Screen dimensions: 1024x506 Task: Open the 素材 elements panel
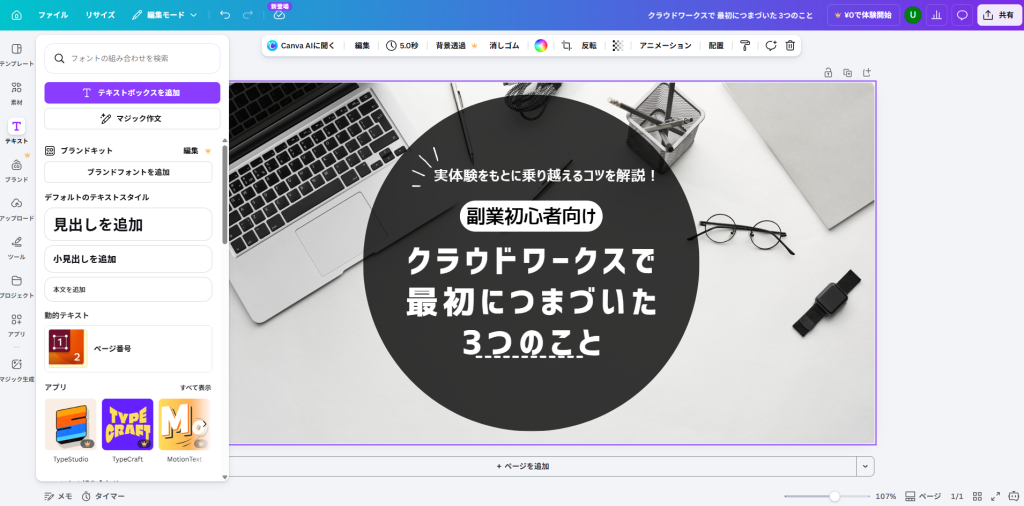[x=16, y=93]
